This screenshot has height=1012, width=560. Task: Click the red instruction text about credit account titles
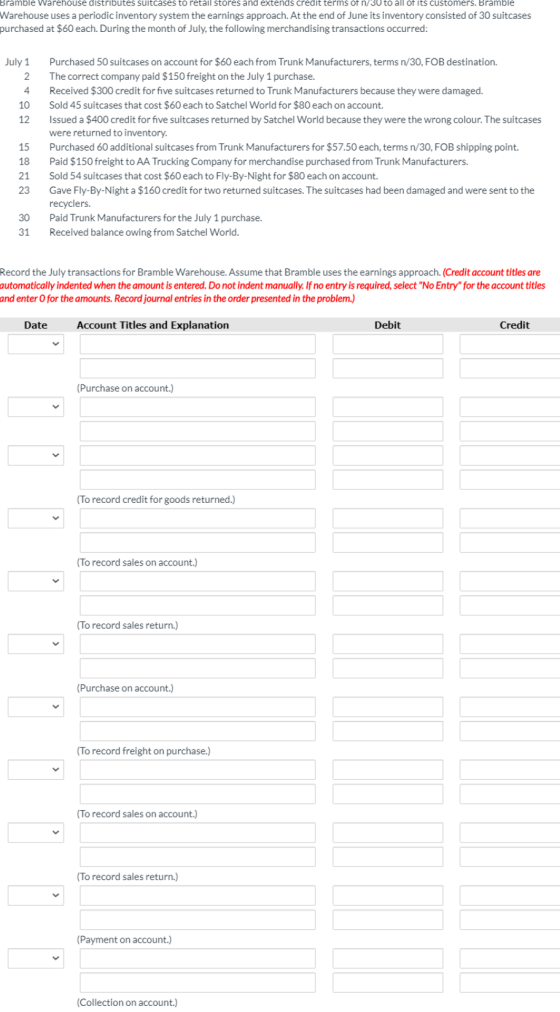click(x=272, y=287)
